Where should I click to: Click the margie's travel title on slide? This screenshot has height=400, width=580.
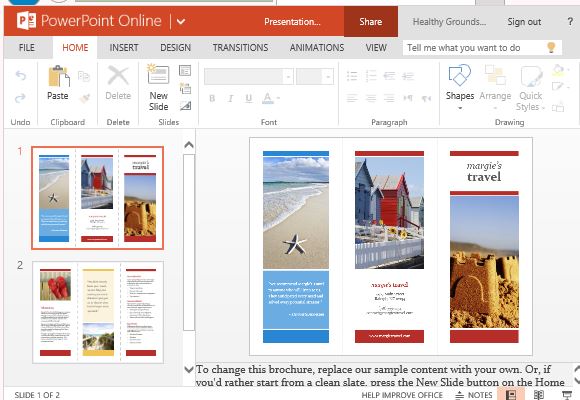484,172
